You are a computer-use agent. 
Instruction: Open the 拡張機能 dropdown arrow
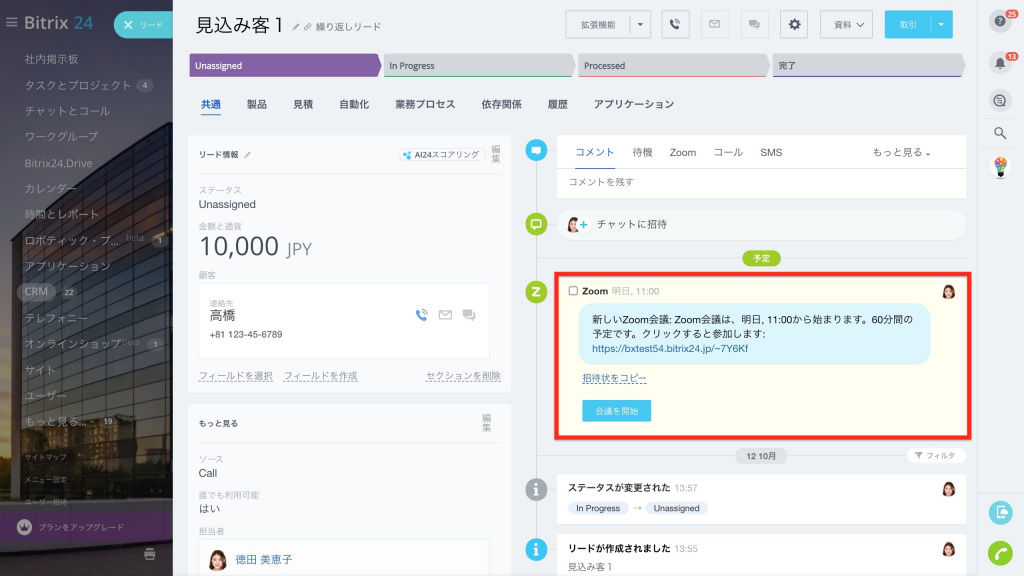click(x=640, y=25)
